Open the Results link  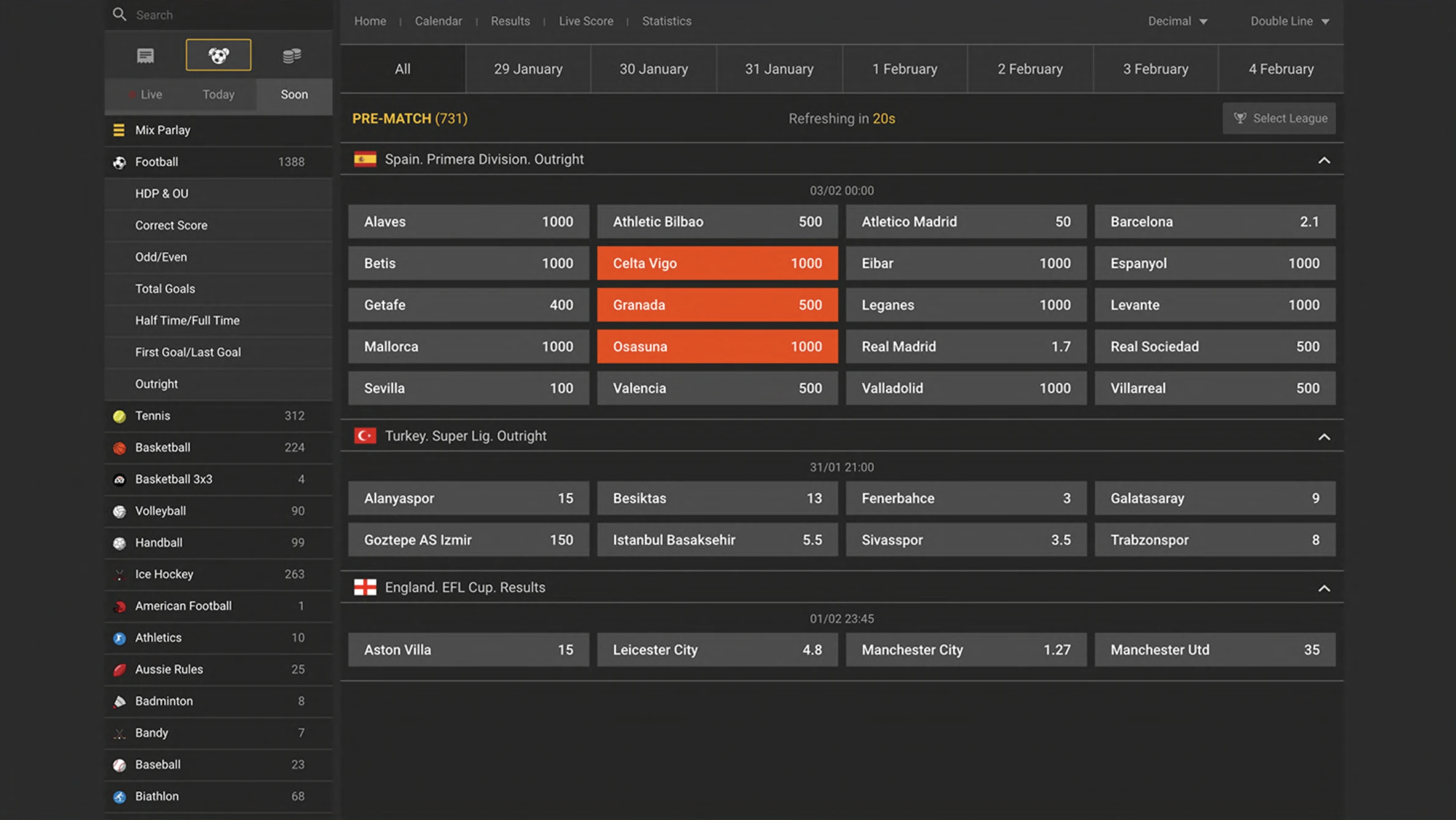point(510,21)
